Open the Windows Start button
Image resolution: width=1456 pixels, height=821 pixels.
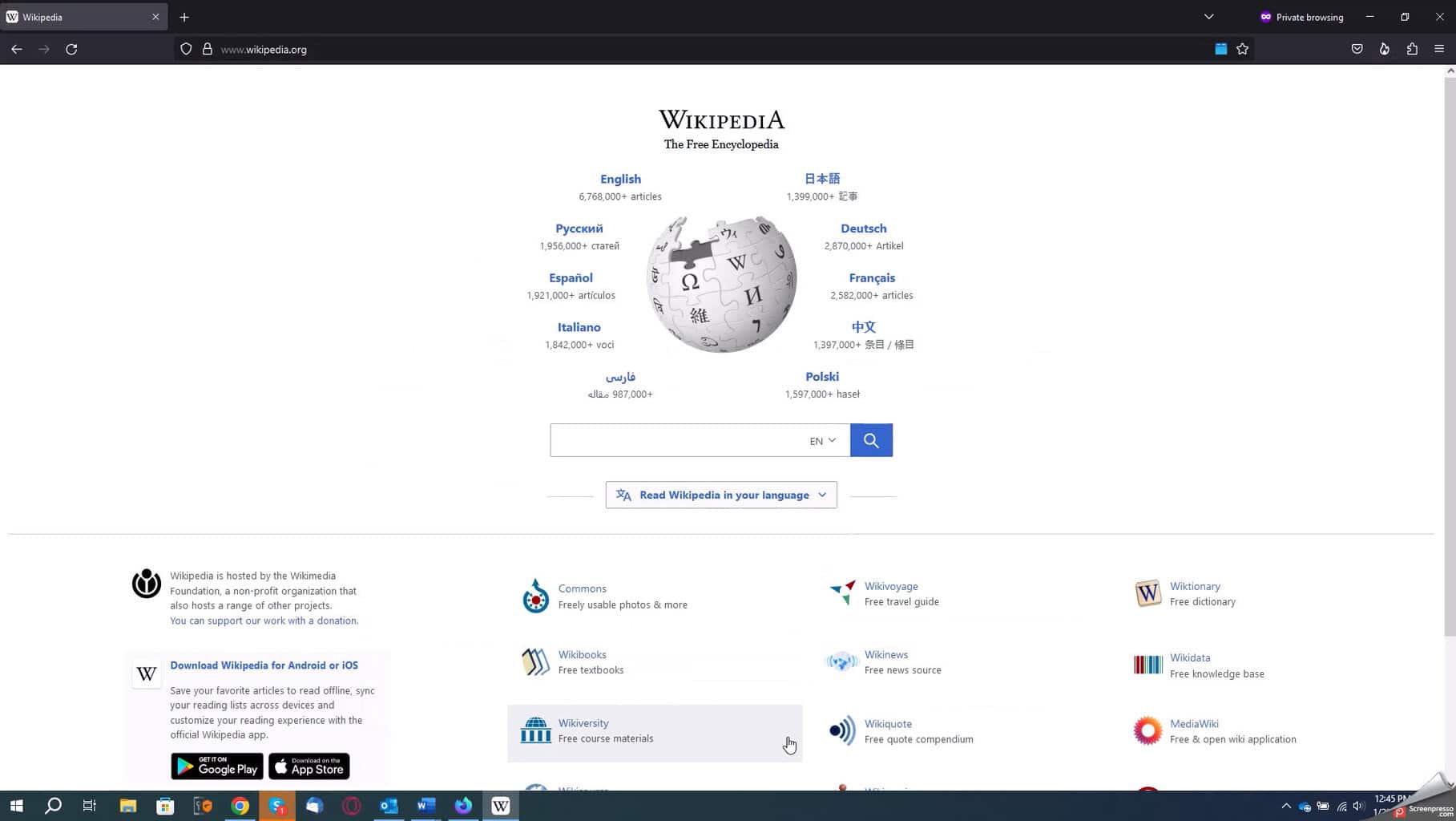(x=17, y=806)
